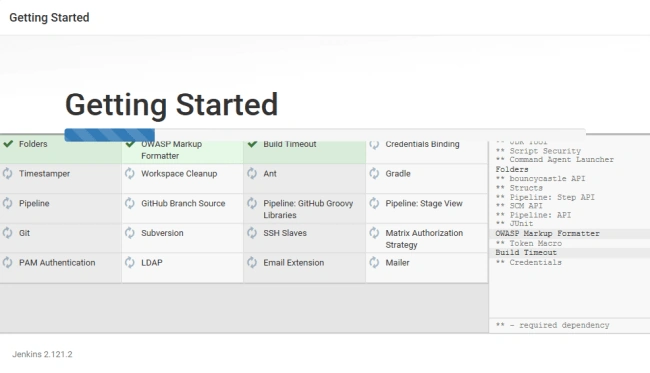Select the Folders plugin label
Image resolution: width=650 pixels, height=373 pixels.
click(x=33, y=144)
